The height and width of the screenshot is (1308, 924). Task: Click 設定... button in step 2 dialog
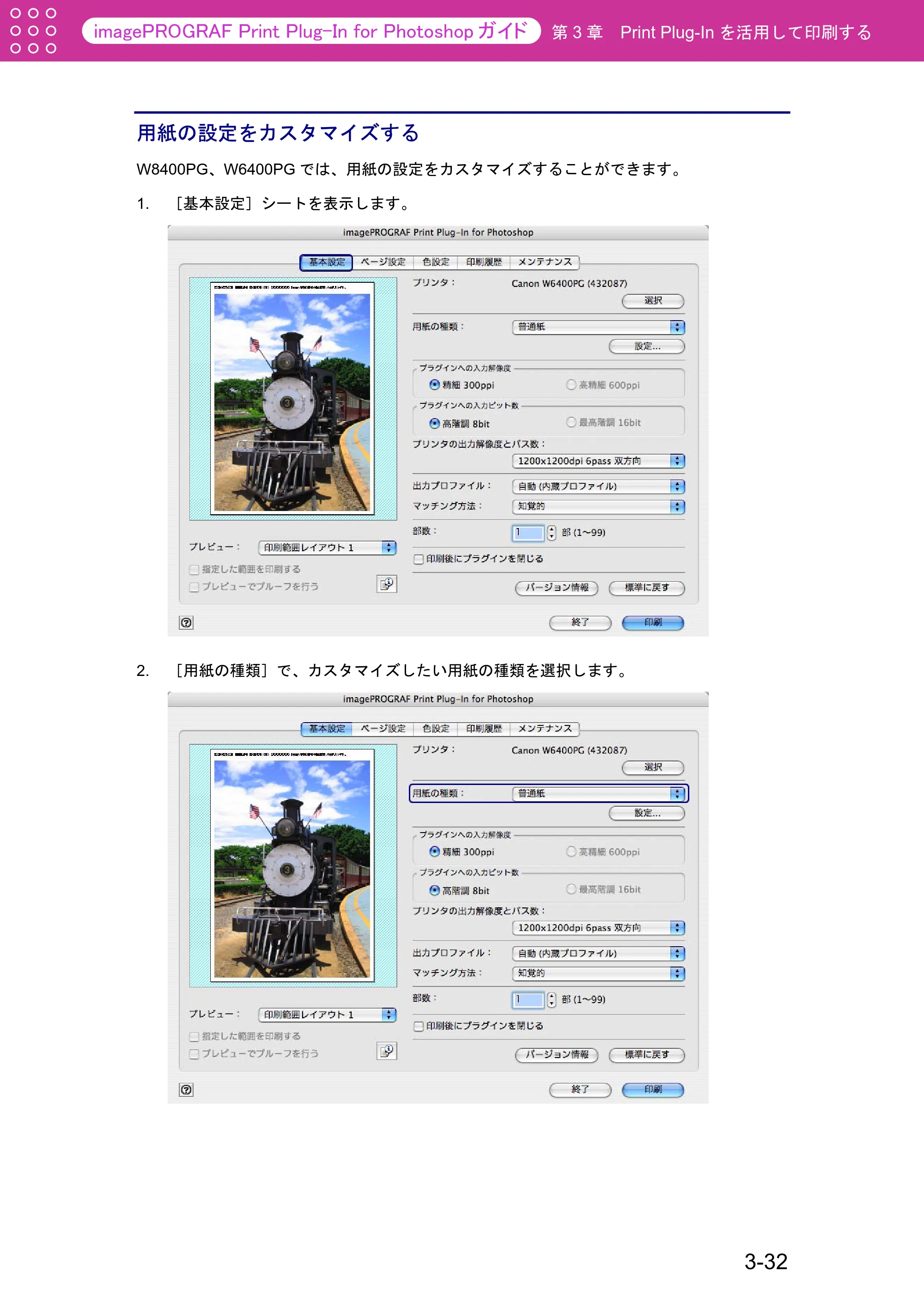(x=647, y=814)
